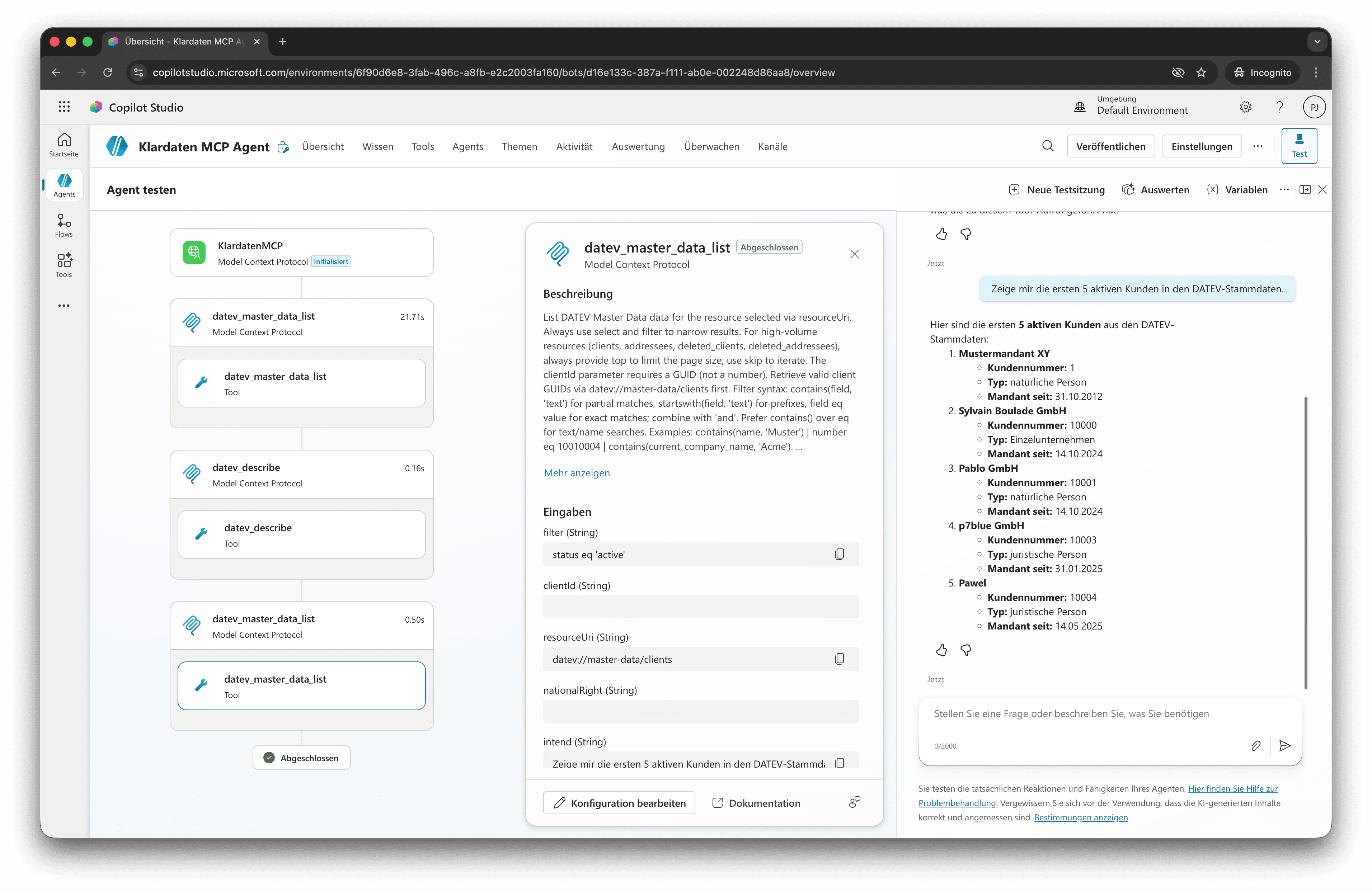Send the chat message arrow

pyautogui.click(x=1284, y=746)
